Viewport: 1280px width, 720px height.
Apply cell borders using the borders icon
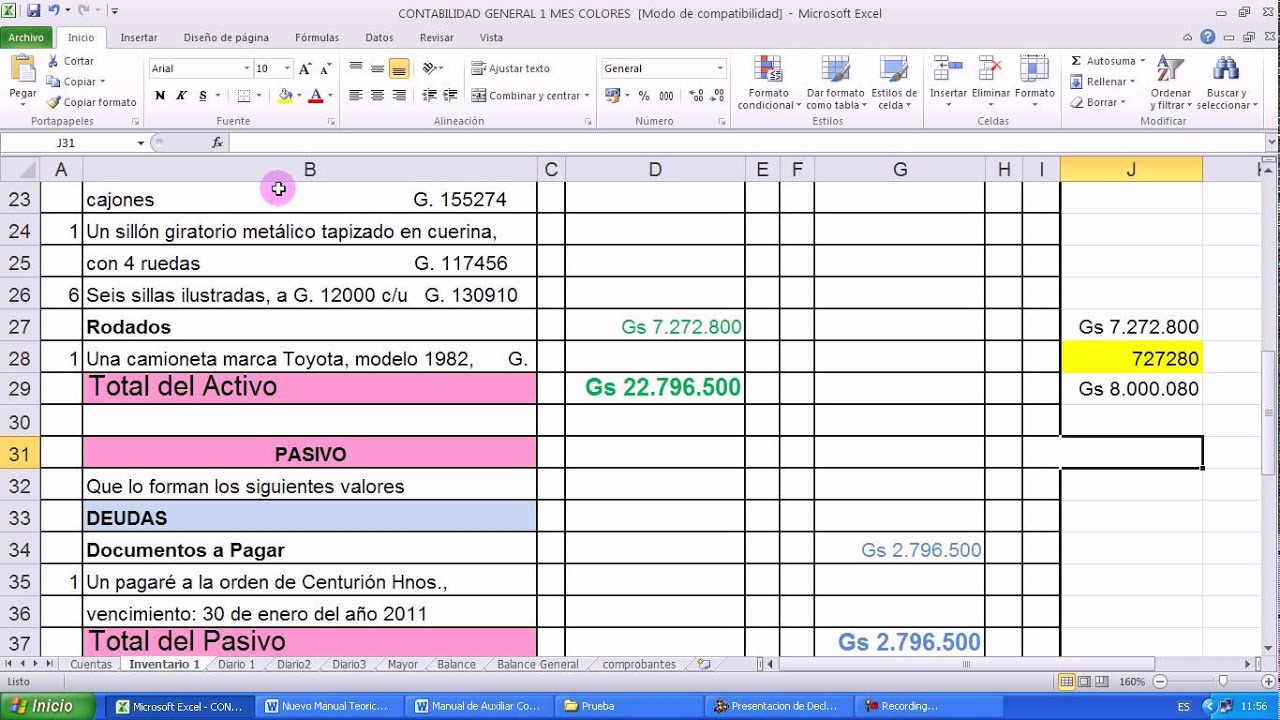[x=243, y=96]
